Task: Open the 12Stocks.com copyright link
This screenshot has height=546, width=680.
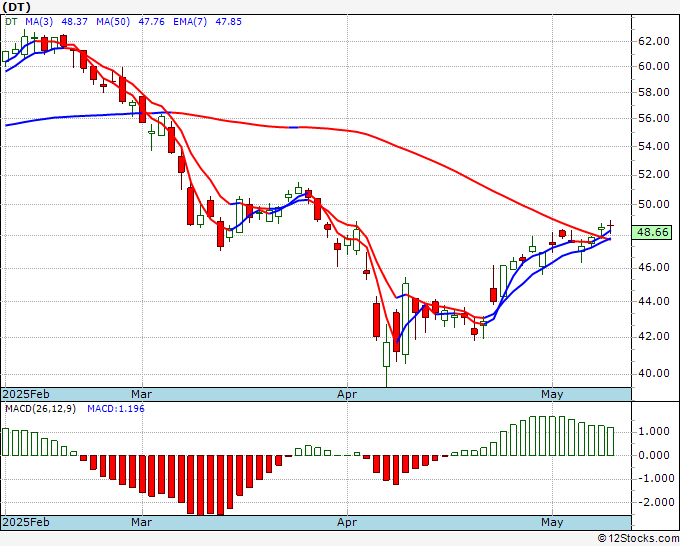Action: point(638,539)
